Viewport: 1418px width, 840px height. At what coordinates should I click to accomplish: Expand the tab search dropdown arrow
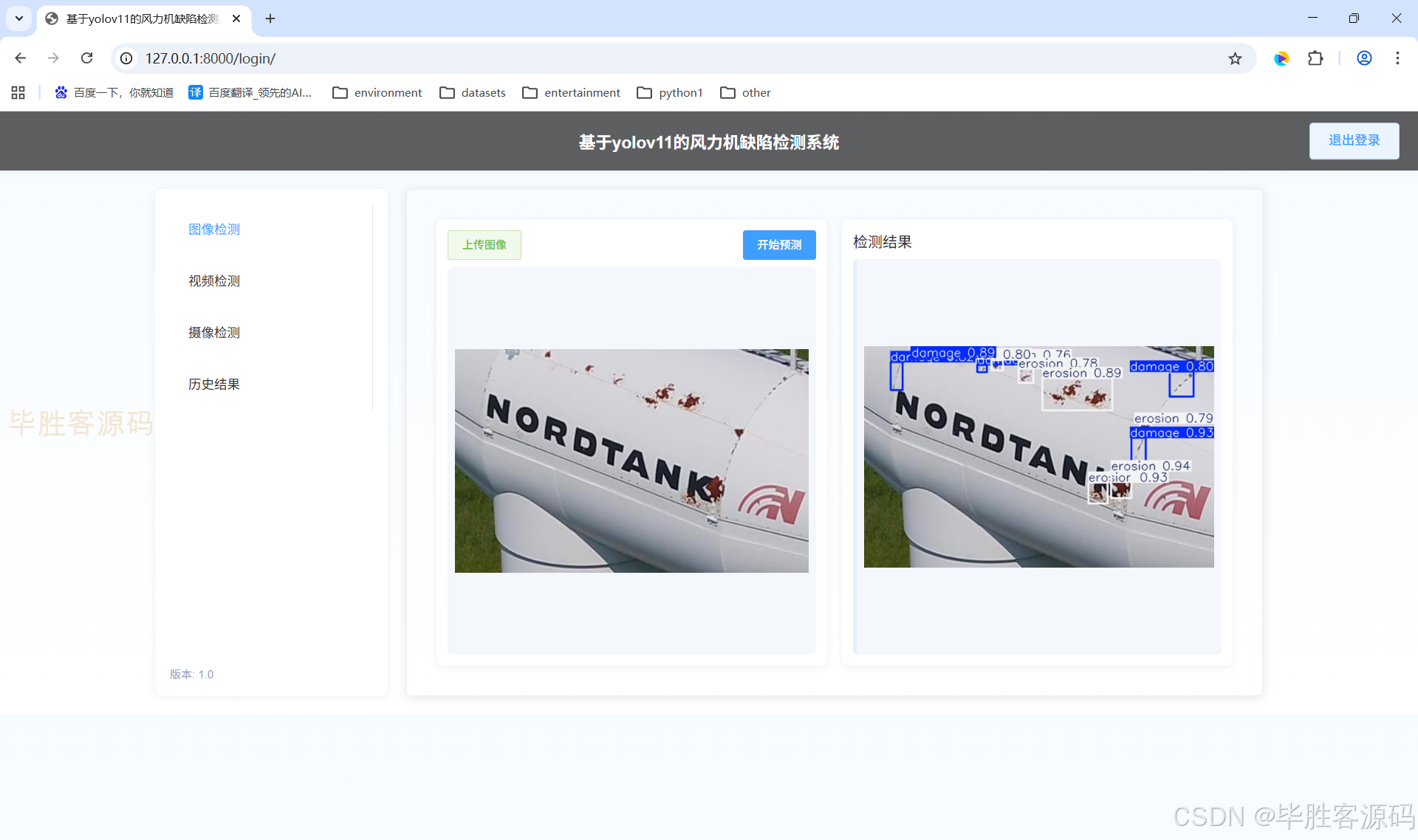pyautogui.click(x=19, y=18)
